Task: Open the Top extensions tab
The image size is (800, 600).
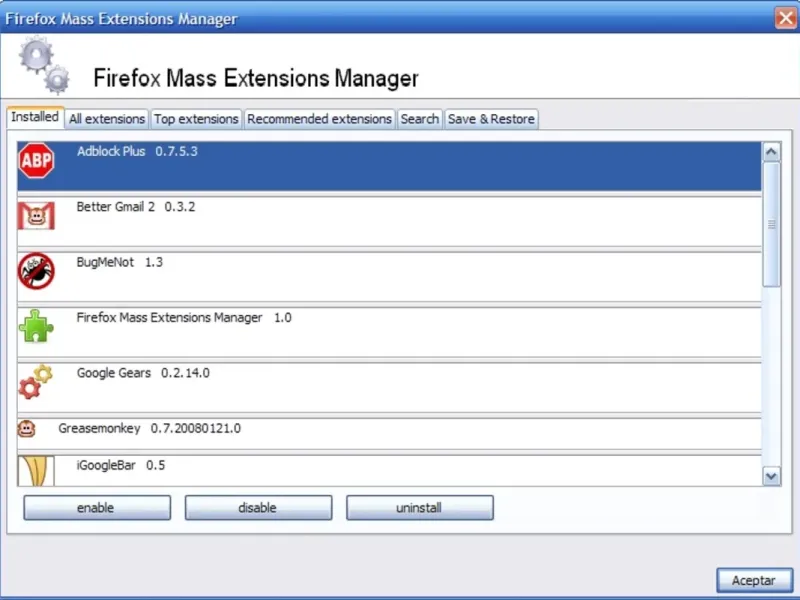Action: point(196,119)
